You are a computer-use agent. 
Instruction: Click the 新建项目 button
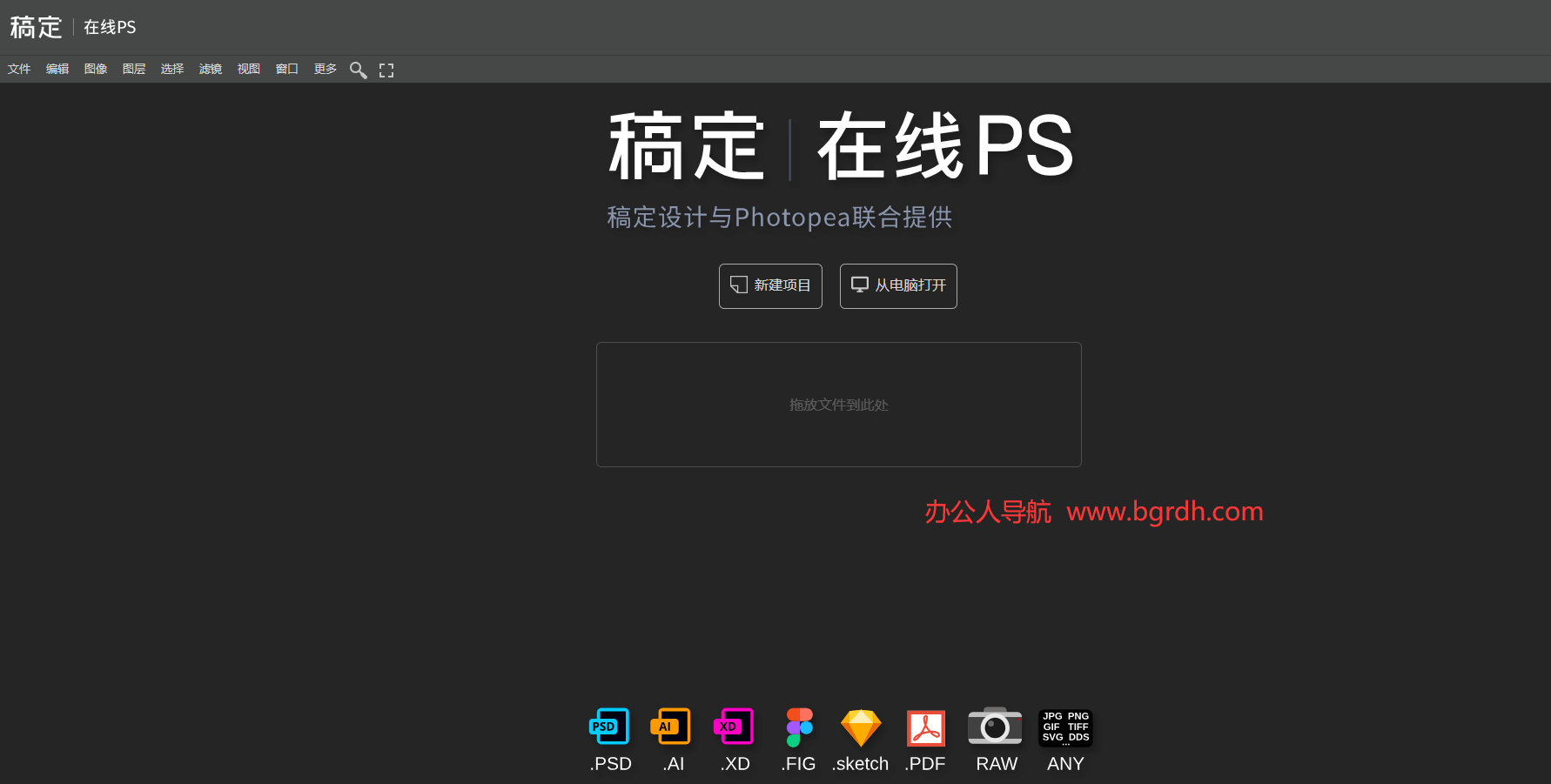coord(770,286)
